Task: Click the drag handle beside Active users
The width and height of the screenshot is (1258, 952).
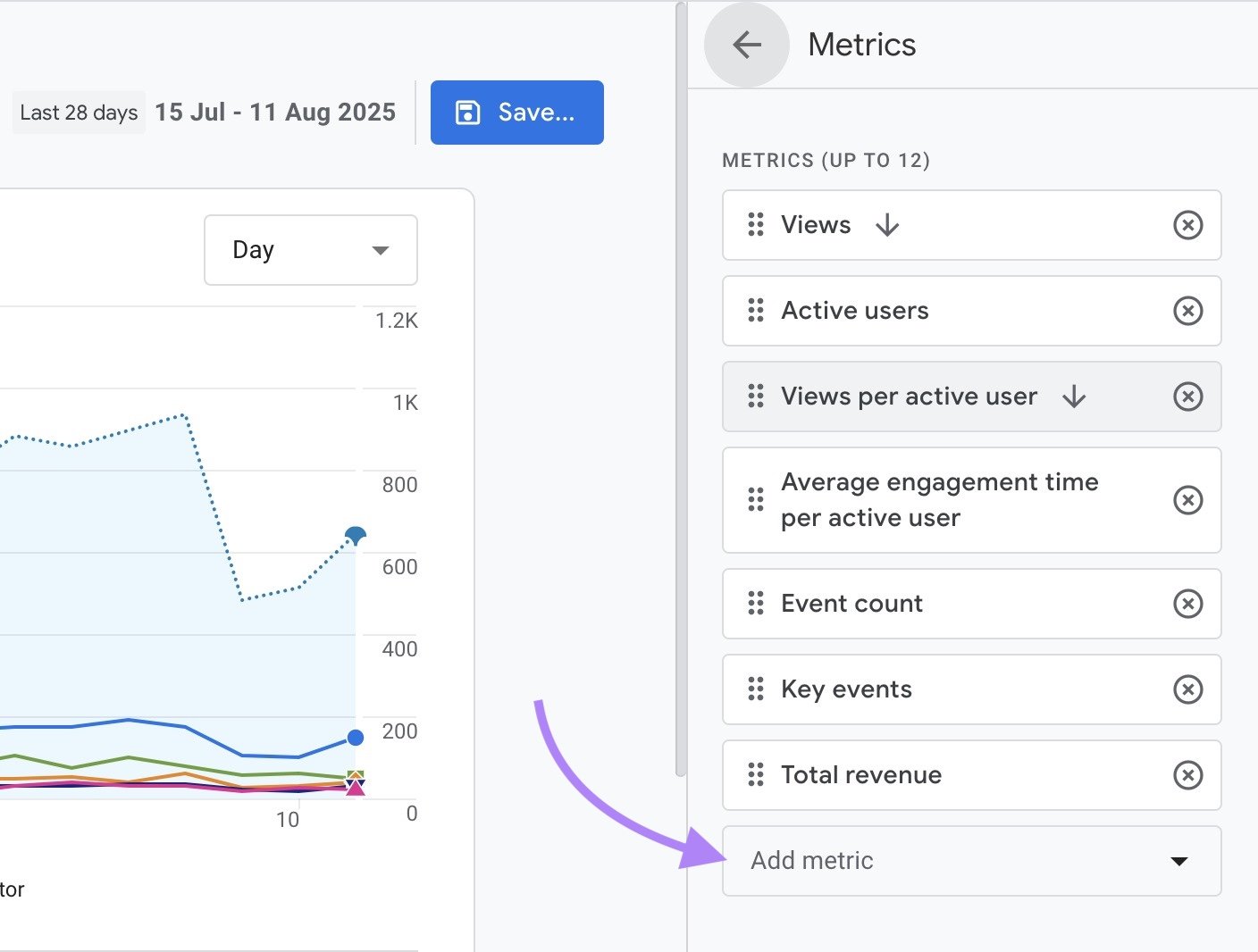Action: click(x=755, y=311)
